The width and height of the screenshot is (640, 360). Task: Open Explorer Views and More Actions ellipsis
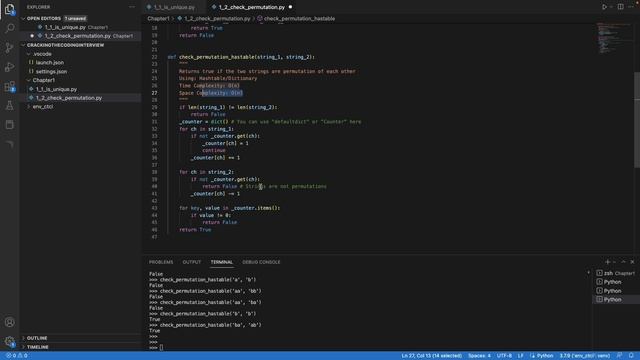(132, 7)
